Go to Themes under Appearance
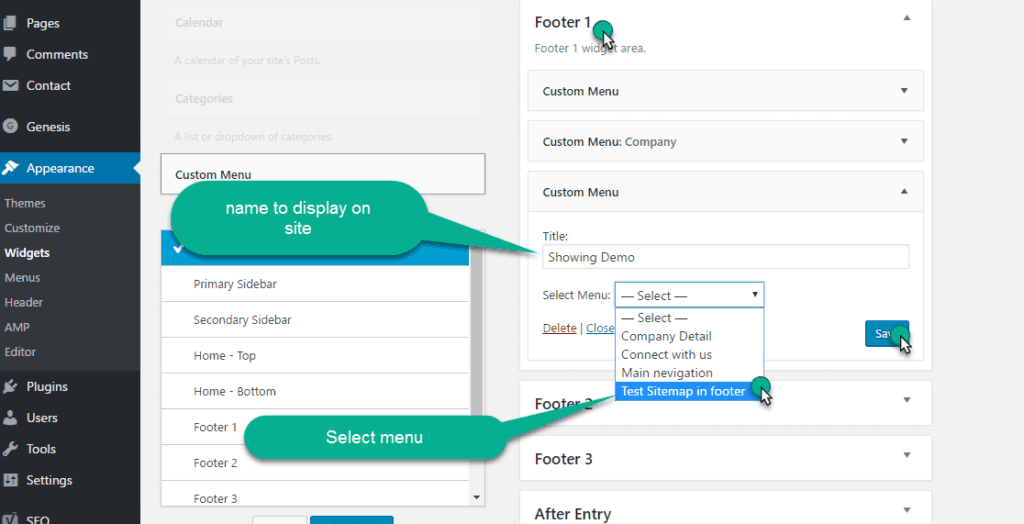1024x524 pixels. pyautogui.click(x=25, y=203)
